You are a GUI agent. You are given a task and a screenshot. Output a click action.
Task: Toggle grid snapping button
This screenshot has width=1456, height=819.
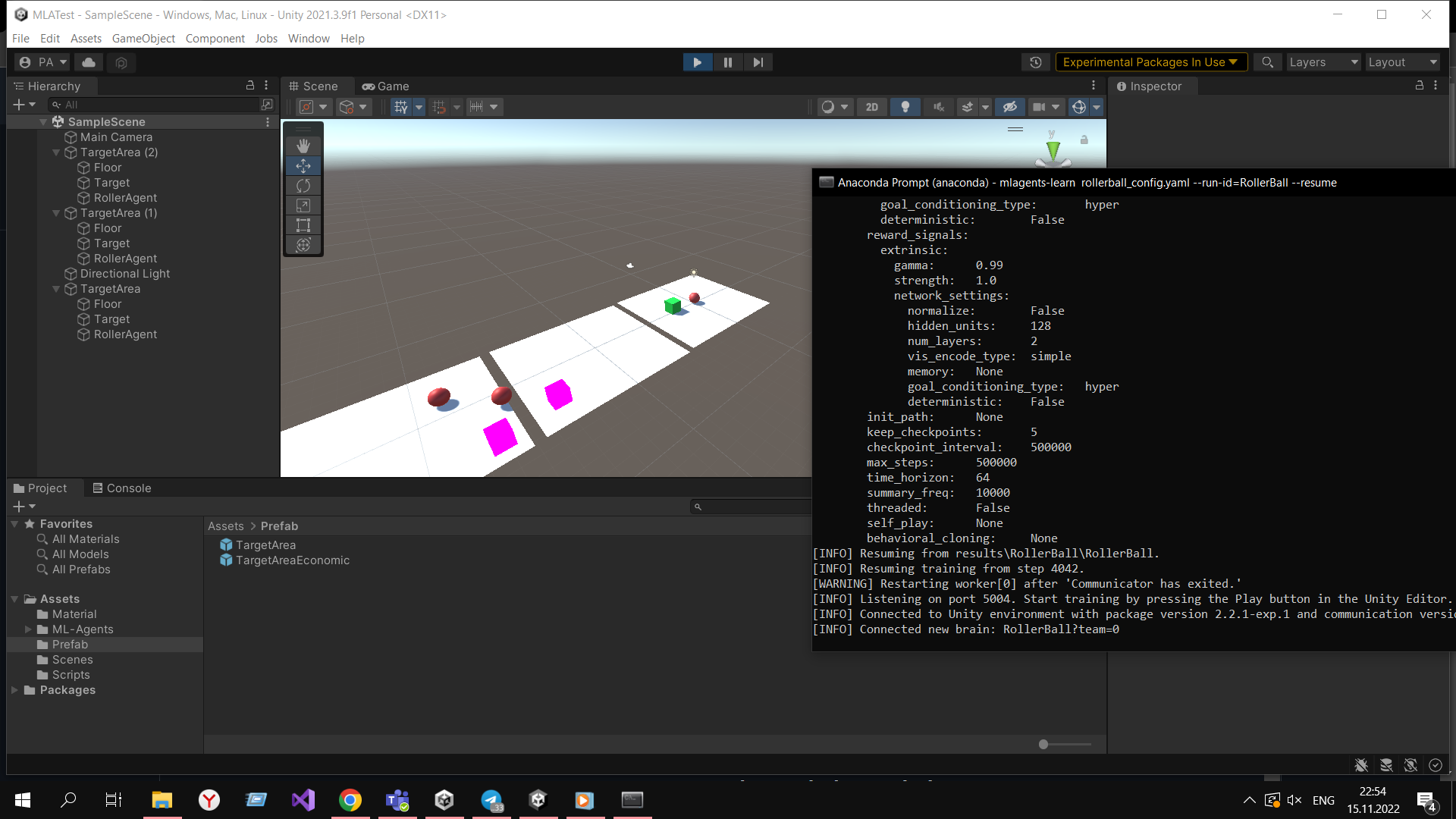click(440, 107)
